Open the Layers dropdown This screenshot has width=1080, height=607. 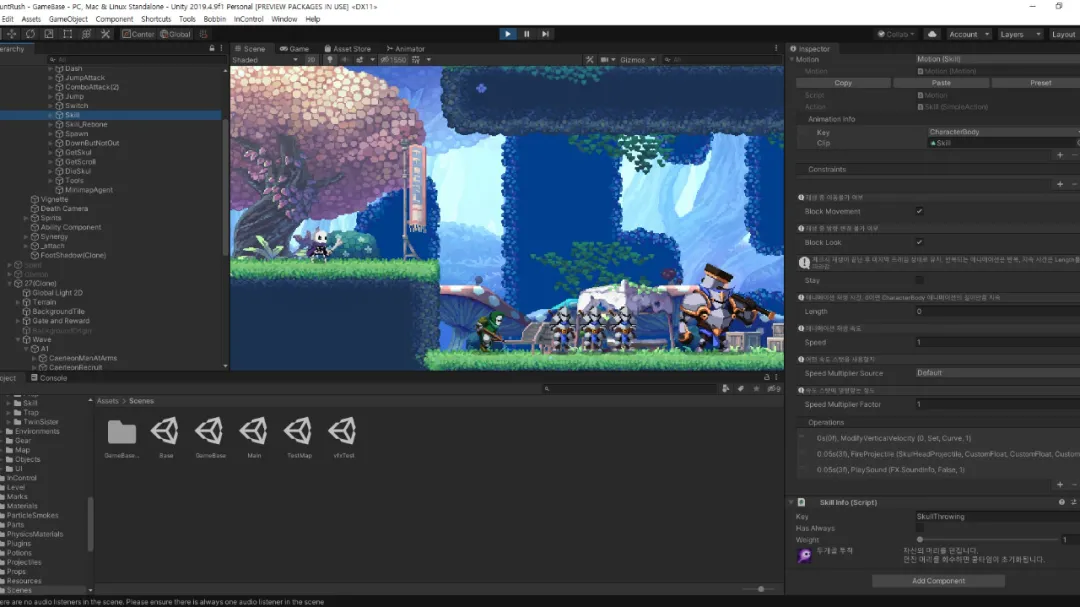point(1020,34)
